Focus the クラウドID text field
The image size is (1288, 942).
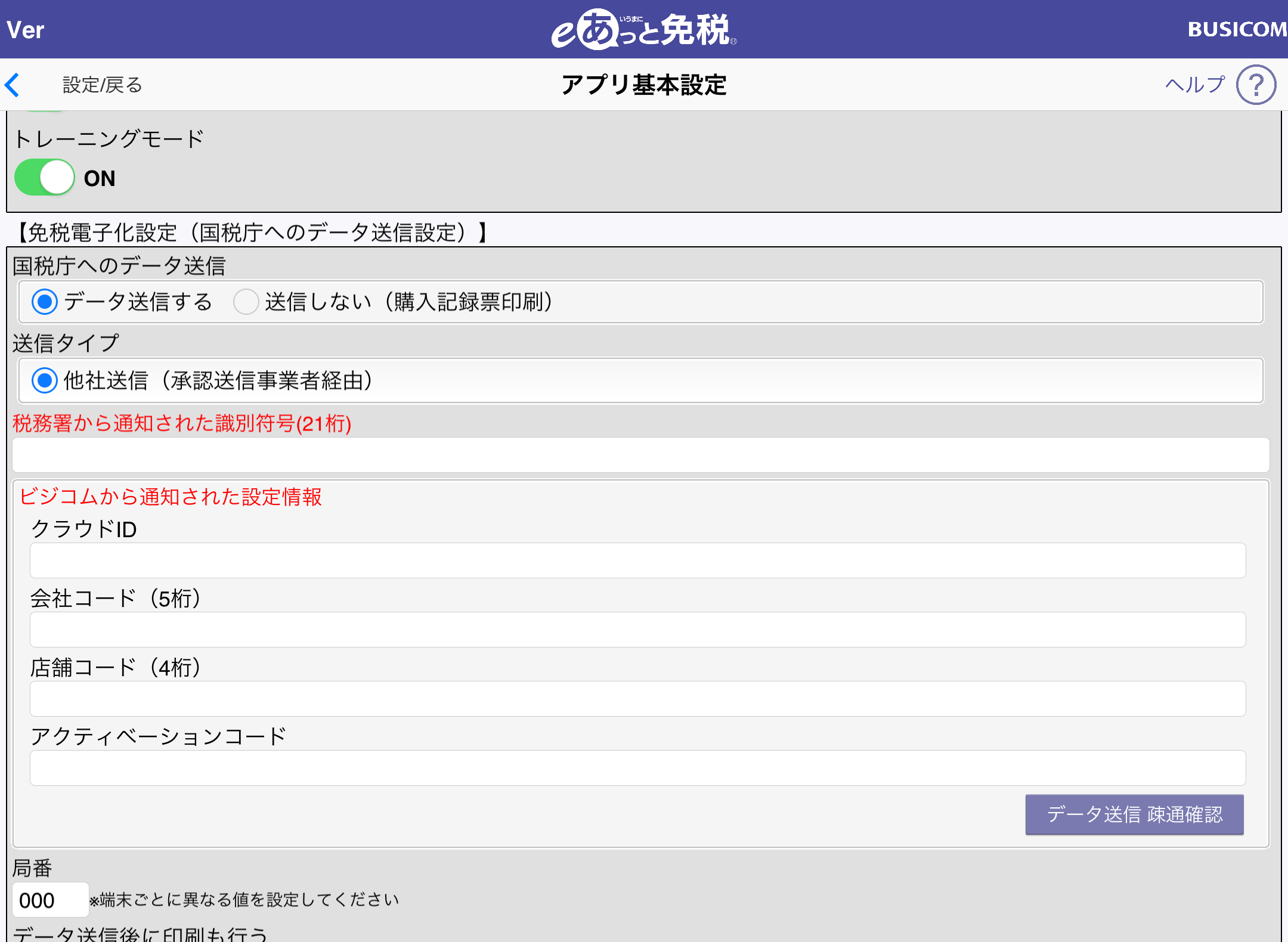pyautogui.click(x=637, y=560)
